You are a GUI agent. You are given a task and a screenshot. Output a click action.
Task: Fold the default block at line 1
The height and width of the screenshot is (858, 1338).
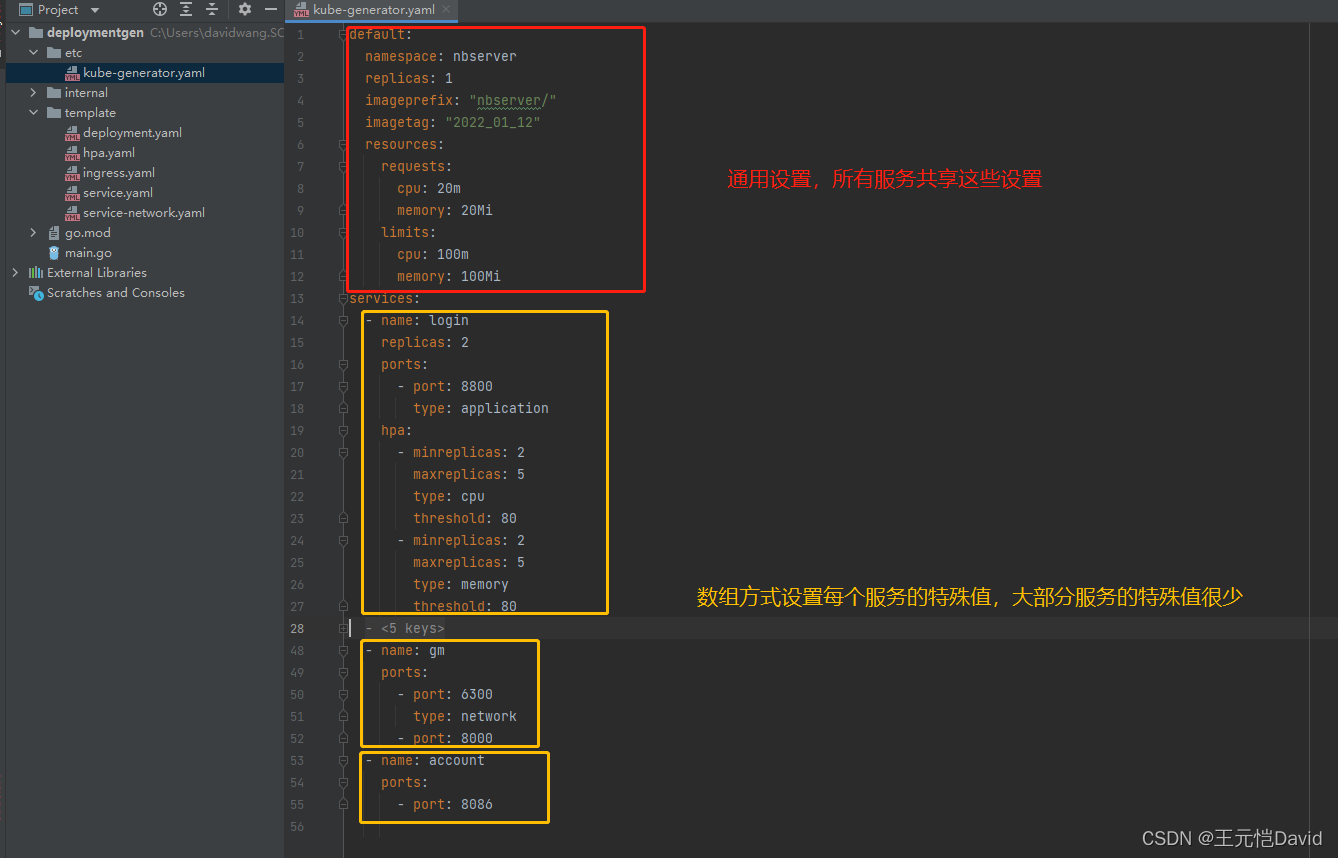point(343,35)
